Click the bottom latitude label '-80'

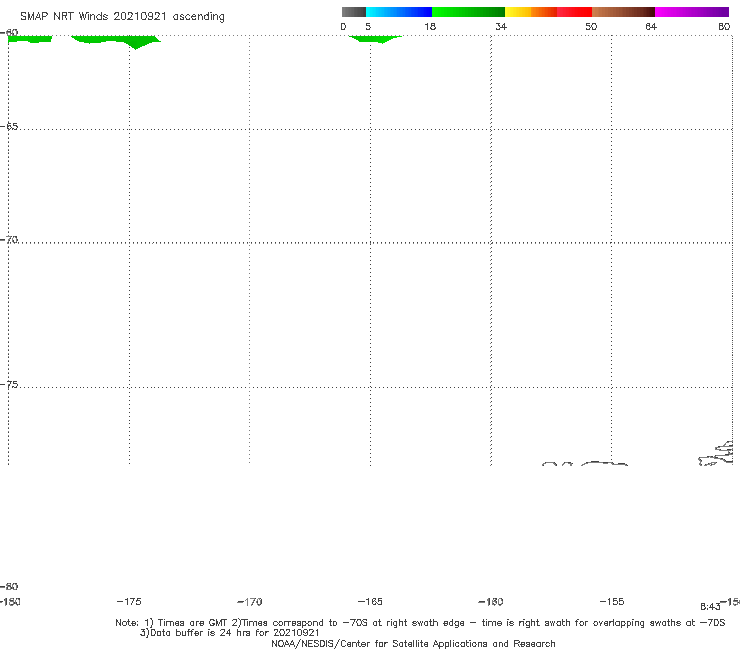coord(9,587)
